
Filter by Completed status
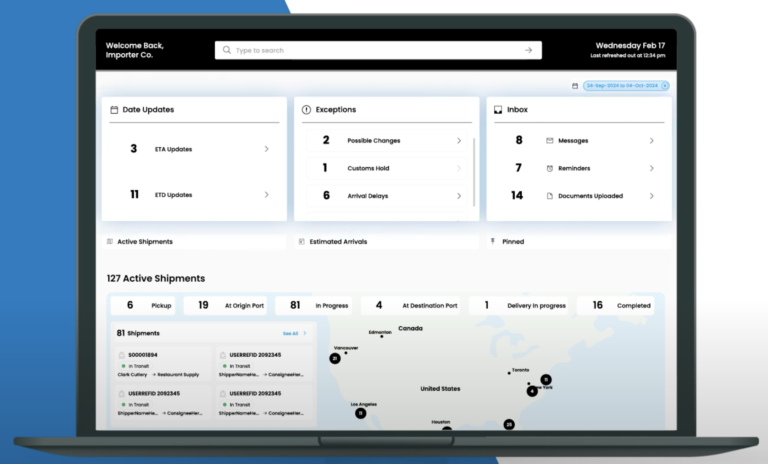[x=615, y=305]
